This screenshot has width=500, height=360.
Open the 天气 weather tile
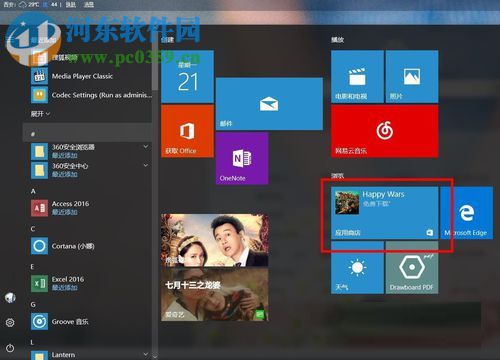tap(357, 268)
